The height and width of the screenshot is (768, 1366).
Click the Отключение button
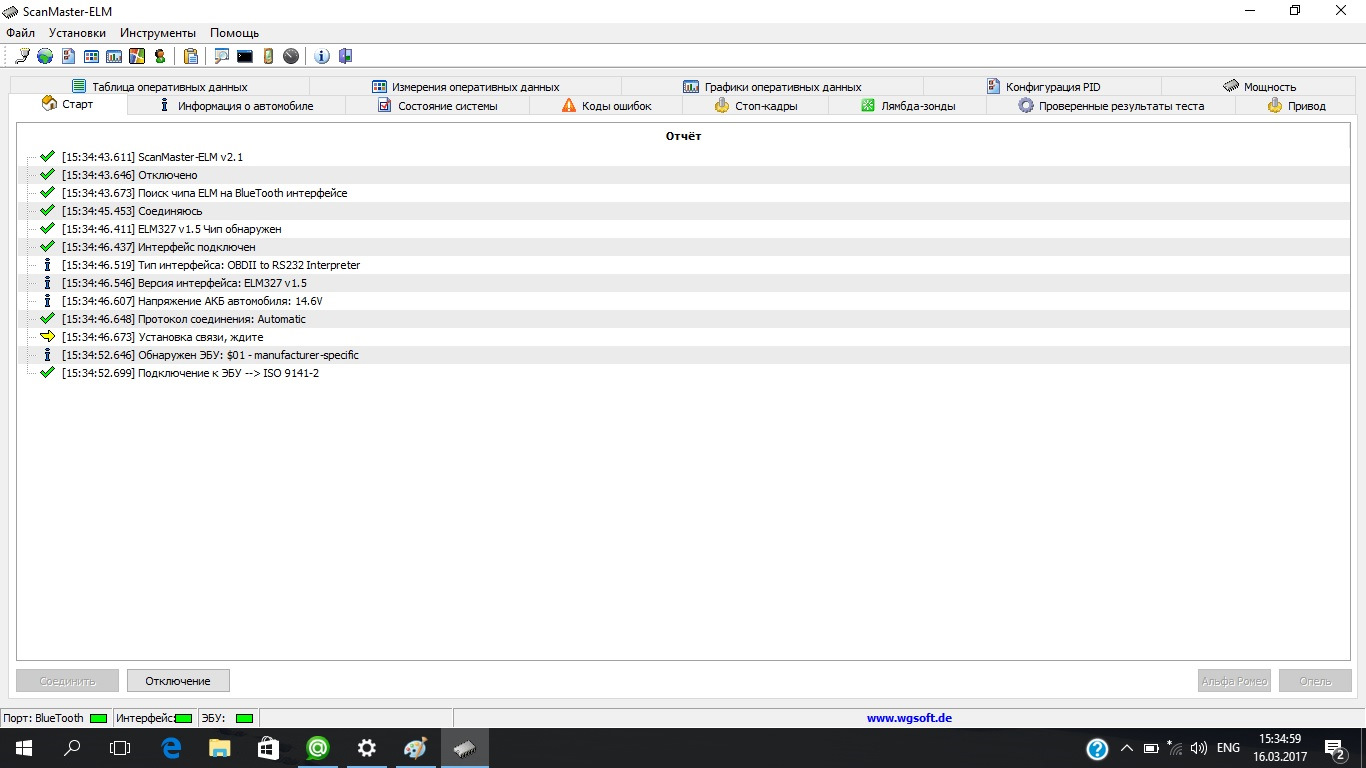click(x=178, y=681)
